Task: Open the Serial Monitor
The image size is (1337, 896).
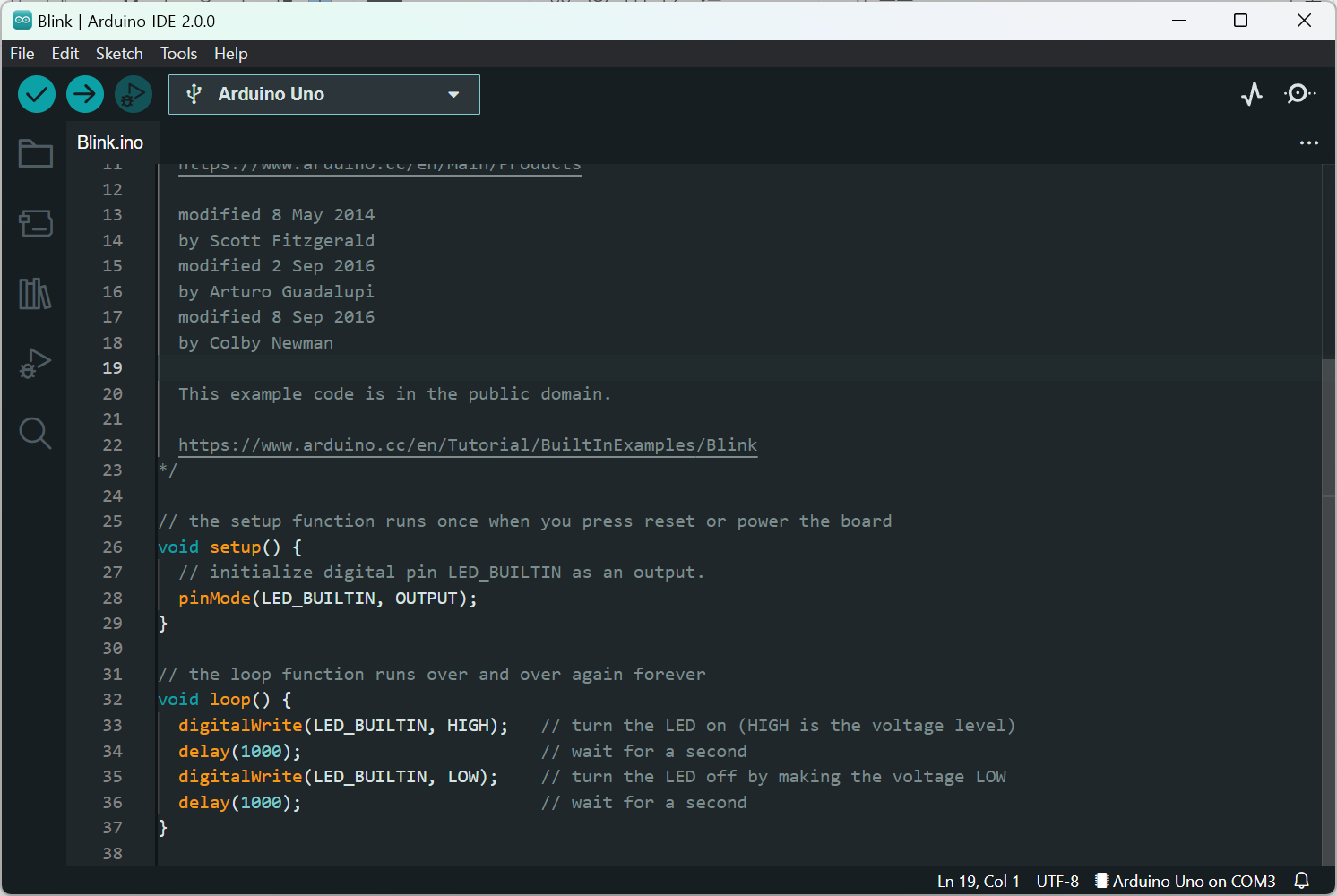Action: [1299, 94]
